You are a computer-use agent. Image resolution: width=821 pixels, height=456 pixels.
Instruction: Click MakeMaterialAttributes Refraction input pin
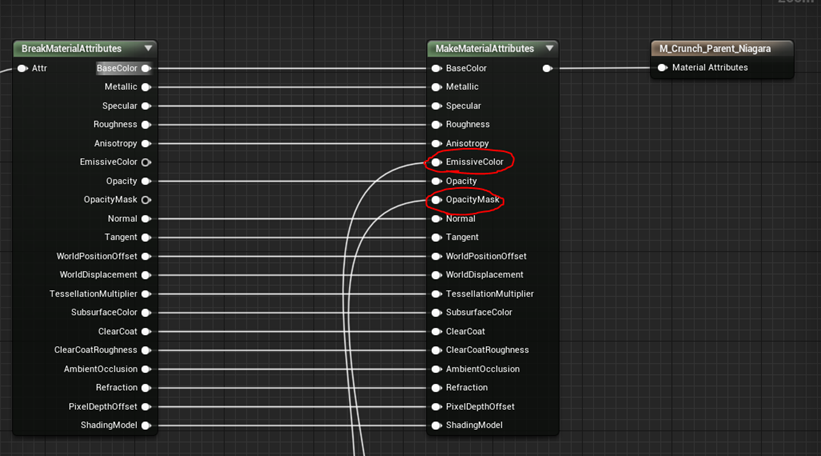click(436, 388)
